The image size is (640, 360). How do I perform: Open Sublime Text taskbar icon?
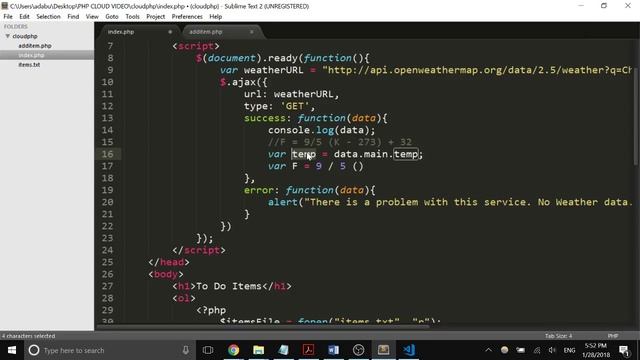tap(383, 350)
